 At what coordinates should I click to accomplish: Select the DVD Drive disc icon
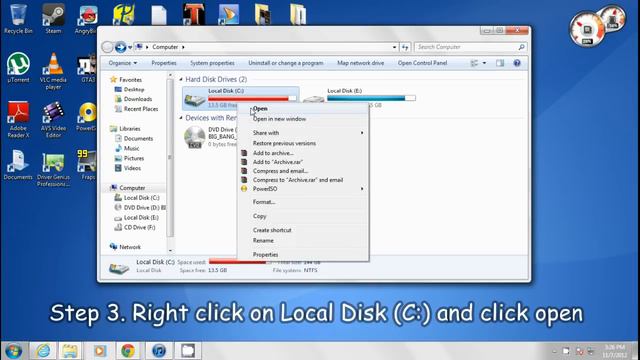pos(194,137)
